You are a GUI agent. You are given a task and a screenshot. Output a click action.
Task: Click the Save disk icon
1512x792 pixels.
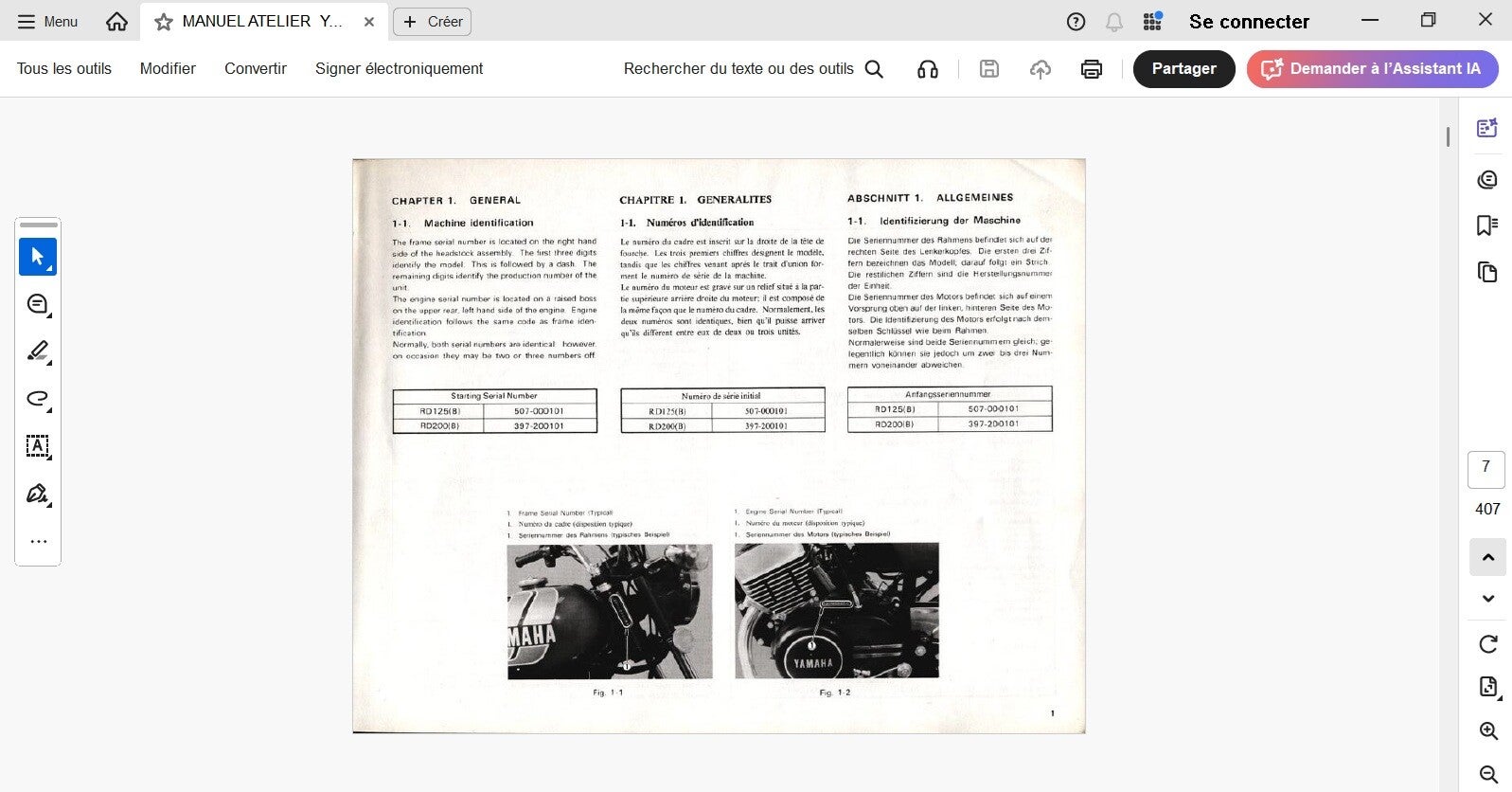(989, 68)
